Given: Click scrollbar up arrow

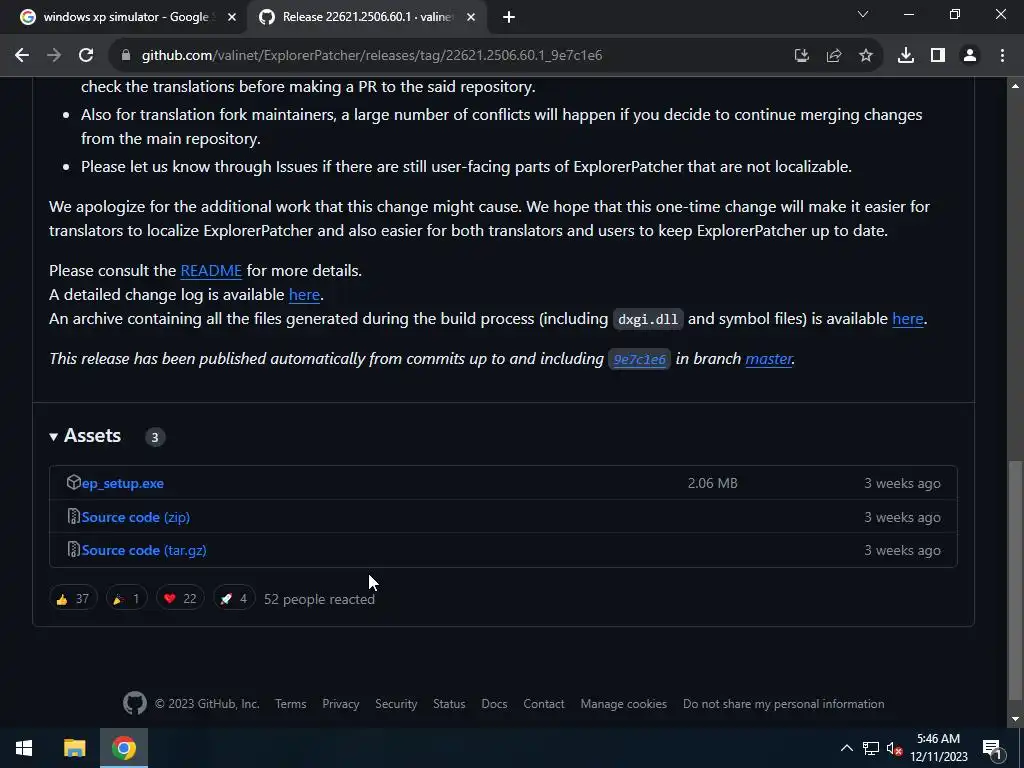Looking at the screenshot, I should coord(1016,86).
